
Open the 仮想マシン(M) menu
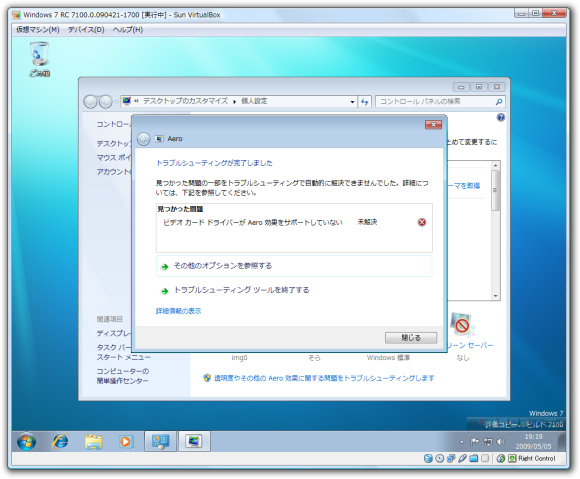(38, 30)
